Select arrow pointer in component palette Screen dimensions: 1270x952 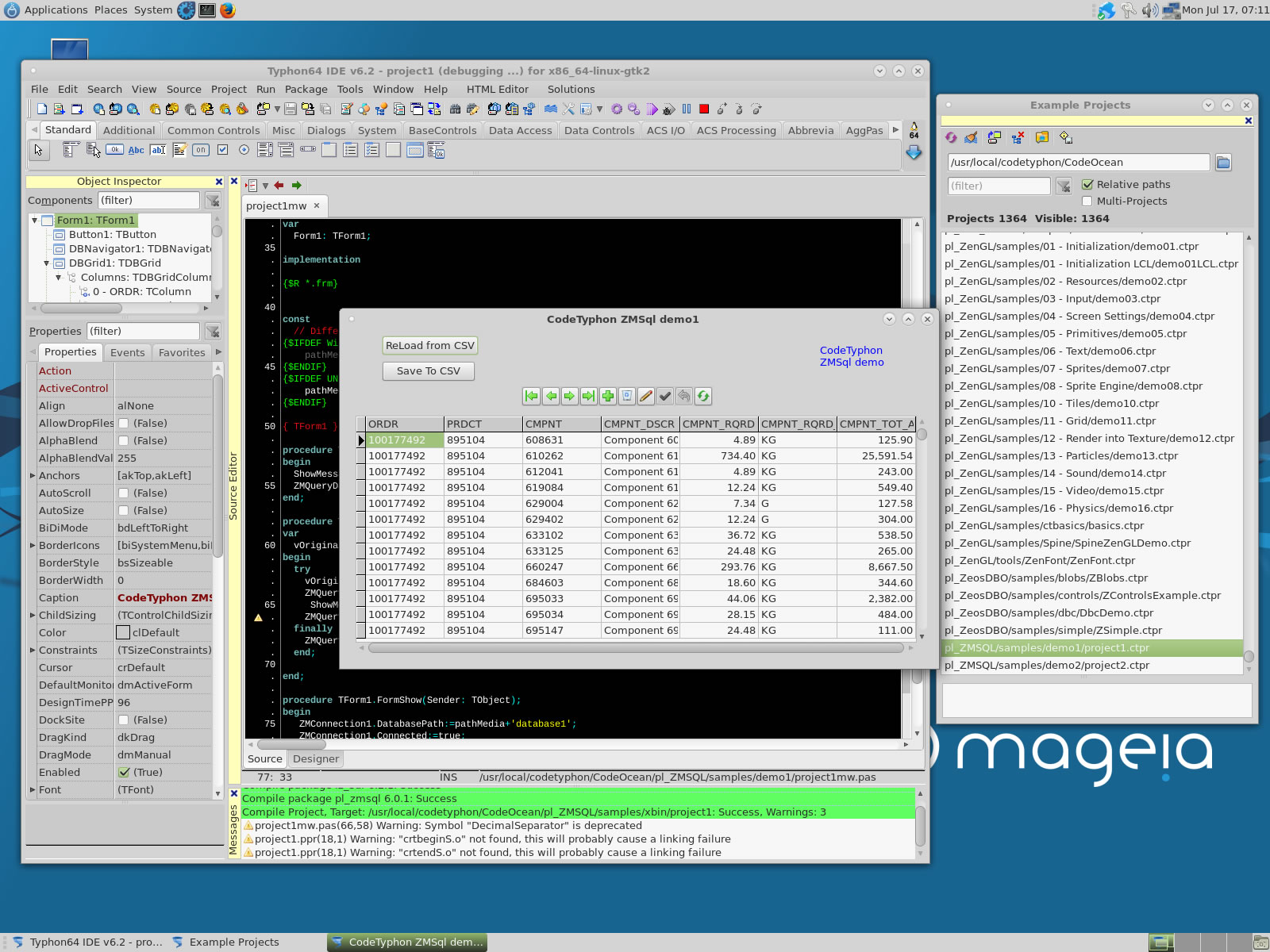coord(39,150)
